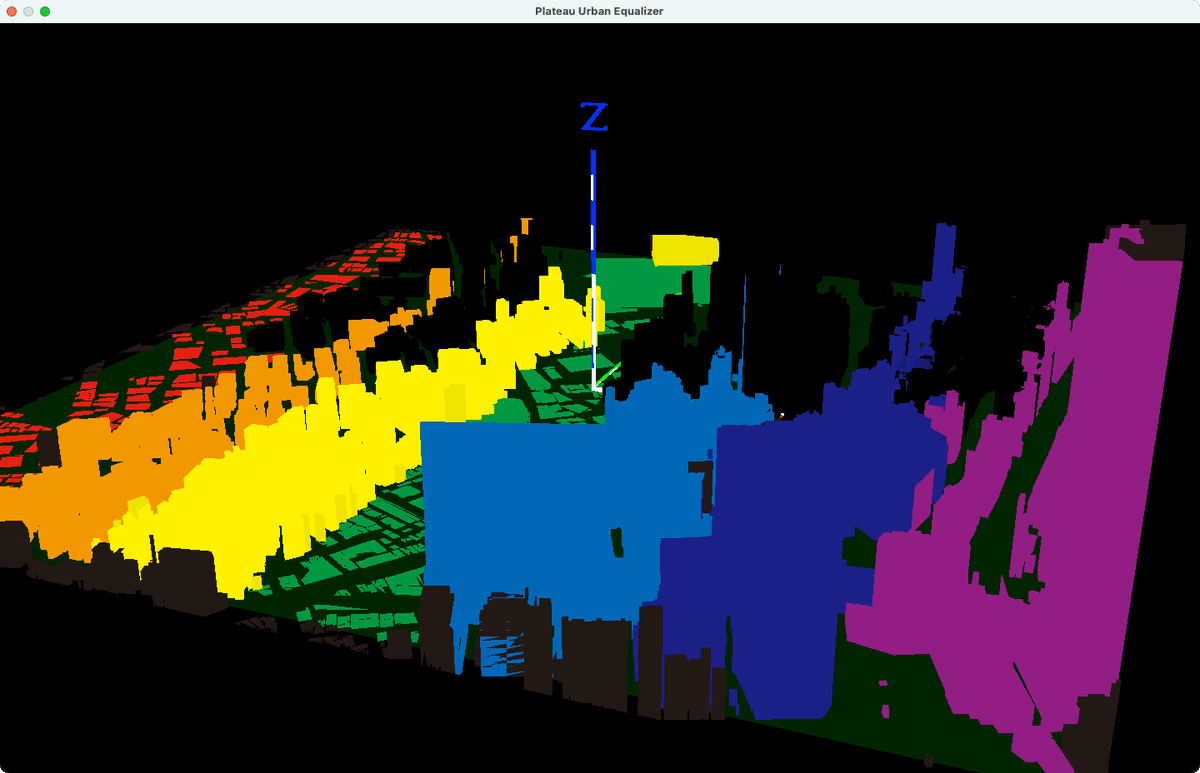Viewport: 1200px width, 773px height.
Task: Select the yellow rooftop block beside the Z axis
Action: pyautogui.click(x=685, y=249)
